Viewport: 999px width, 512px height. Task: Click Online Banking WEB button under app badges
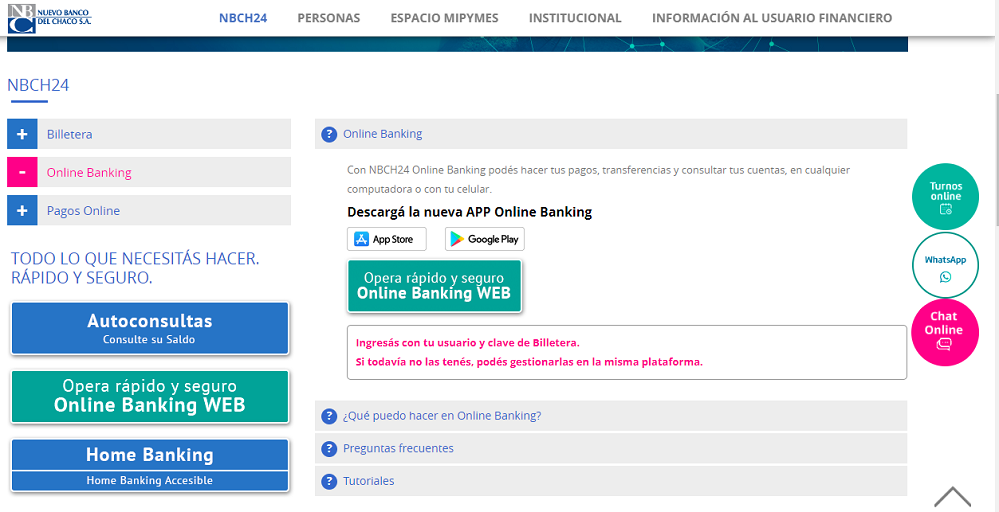[x=435, y=286]
